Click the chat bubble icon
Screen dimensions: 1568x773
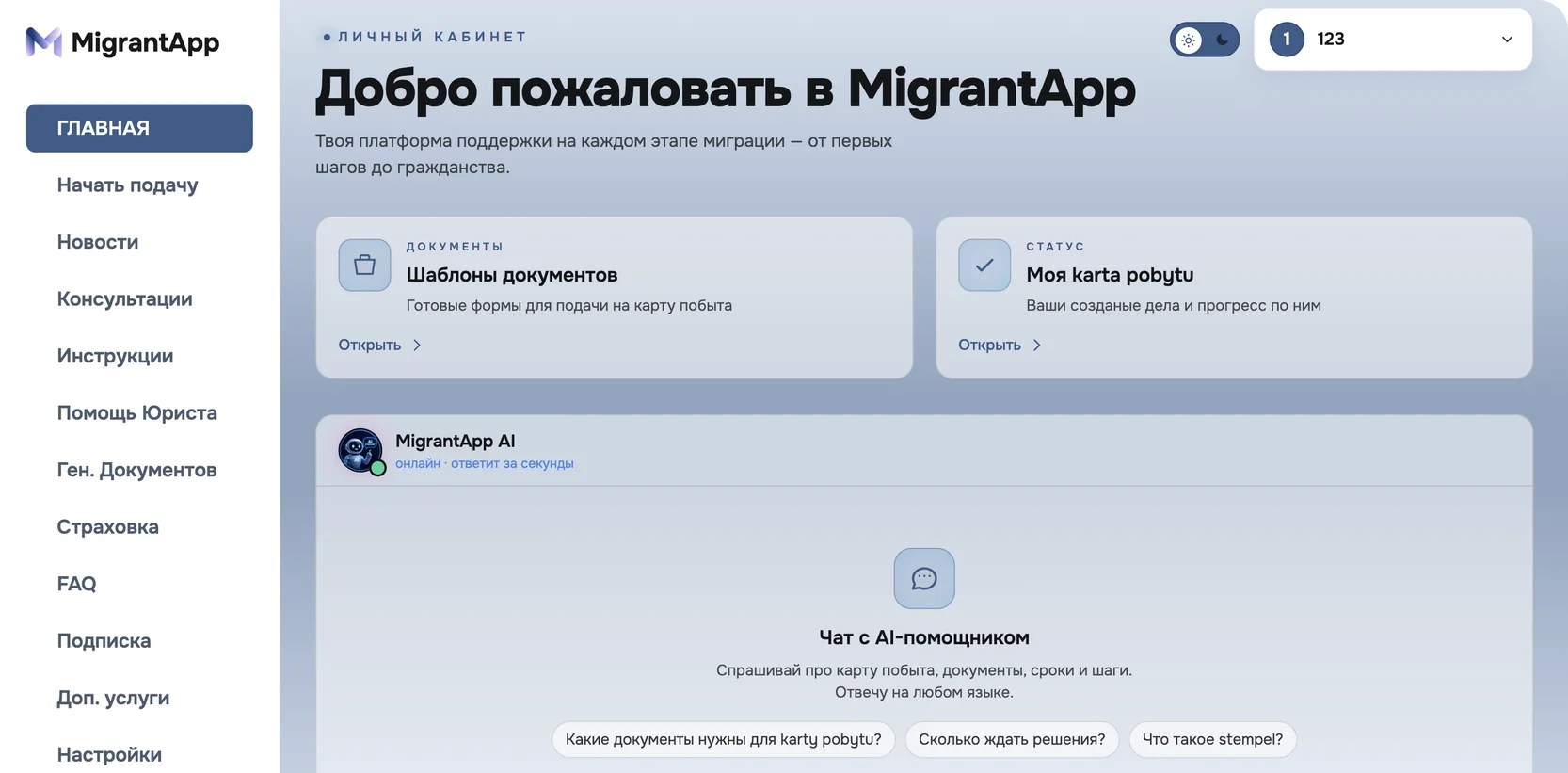pyautogui.click(x=924, y=578)
